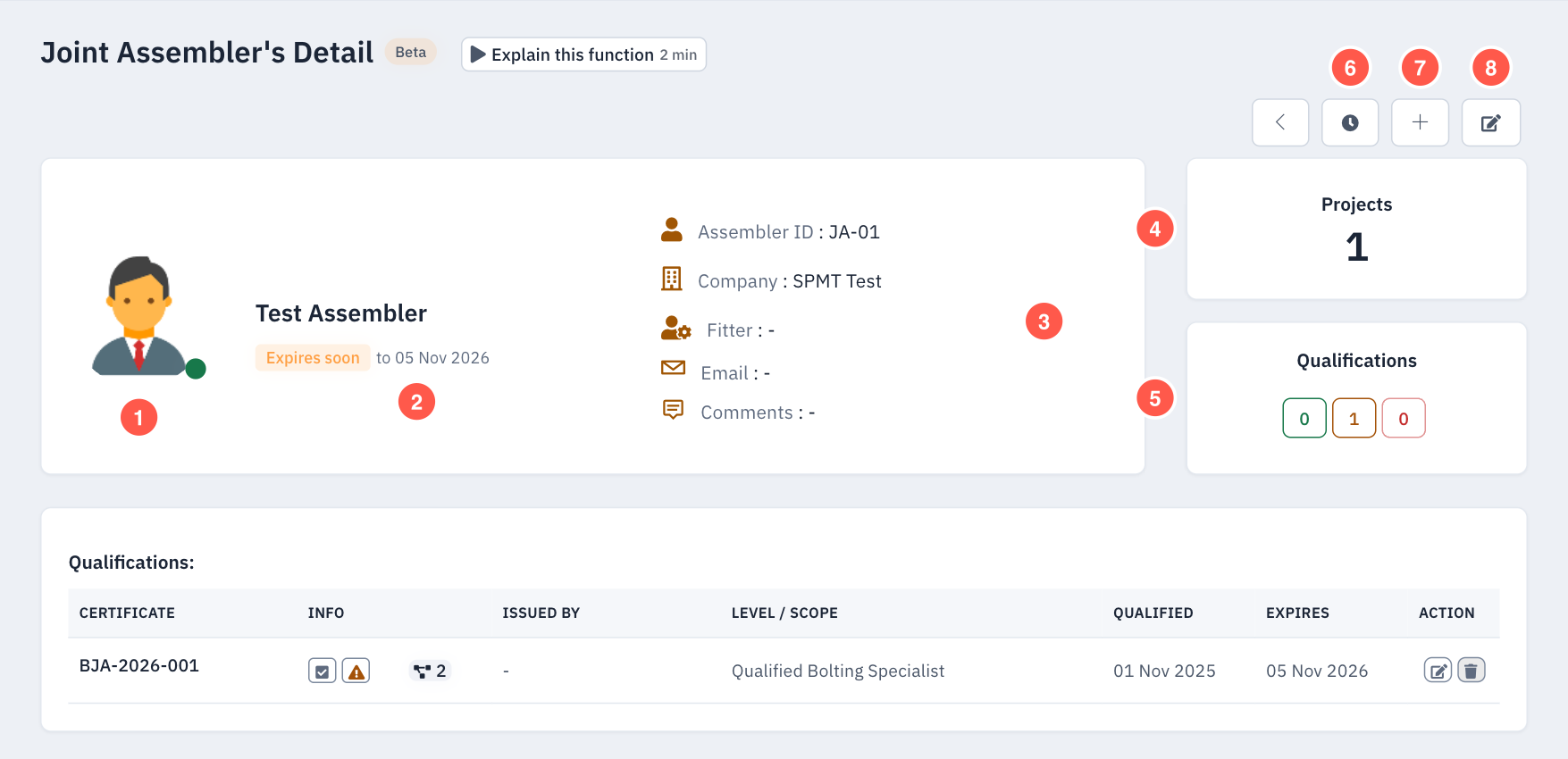Sort by ISSUED BY column header

point(541,613)
